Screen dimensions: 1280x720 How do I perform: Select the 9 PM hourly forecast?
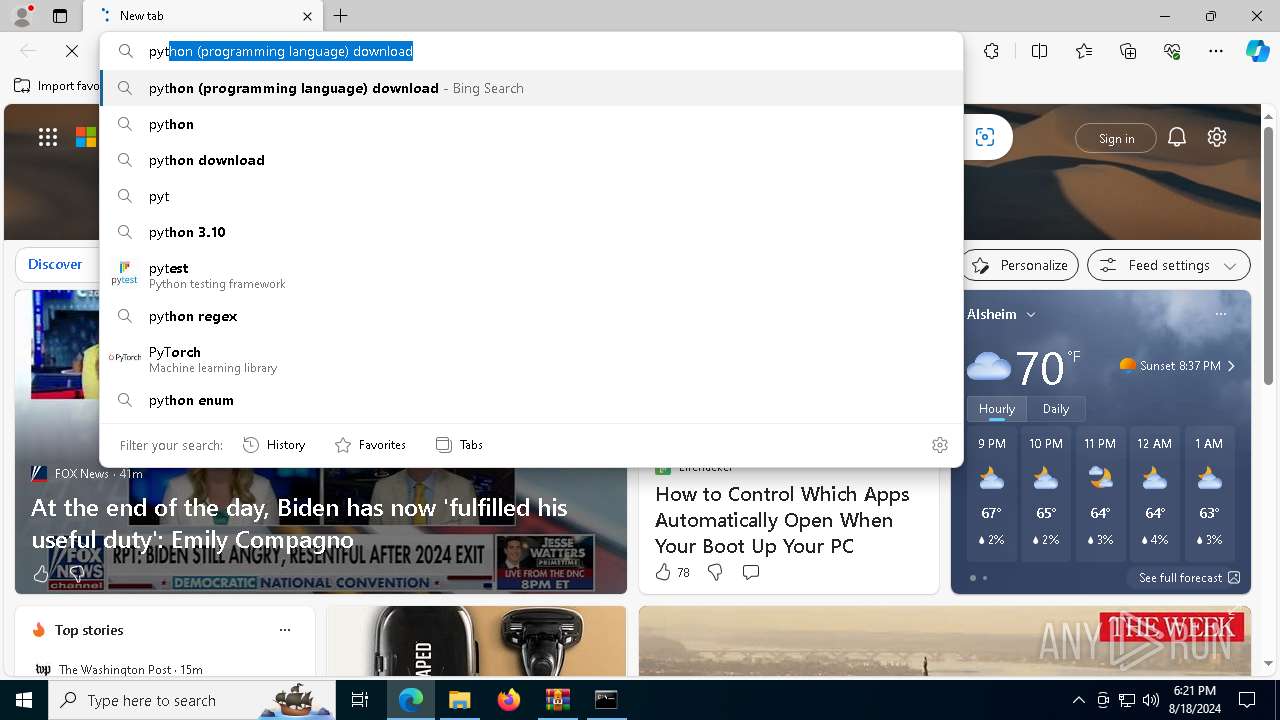pos(992,494)
